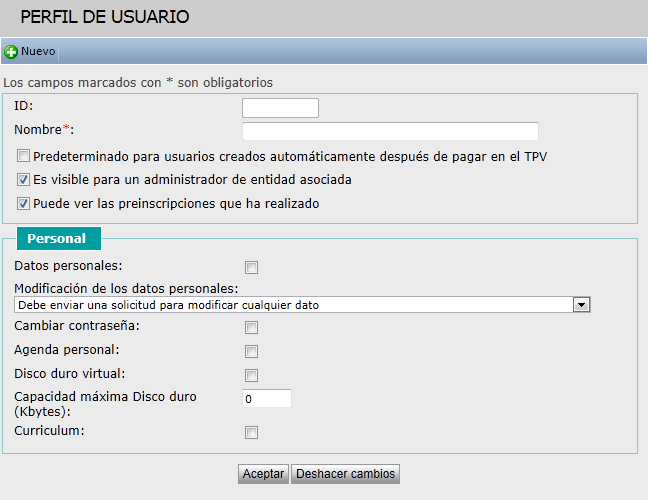
Task: Tick the Datos personales checkbox
Action: (251, 267)
